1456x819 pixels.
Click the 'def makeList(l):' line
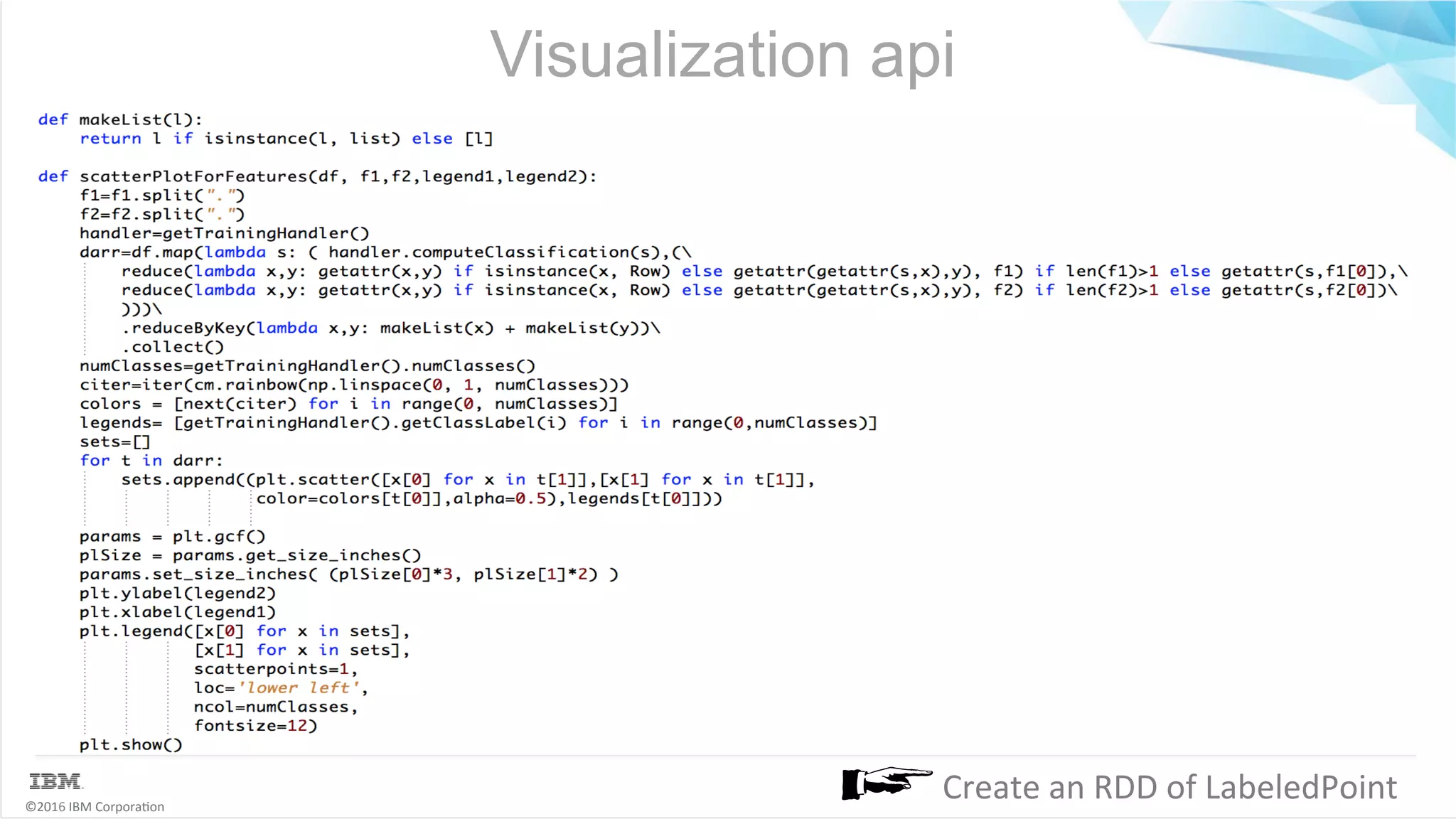pos(120,119)
